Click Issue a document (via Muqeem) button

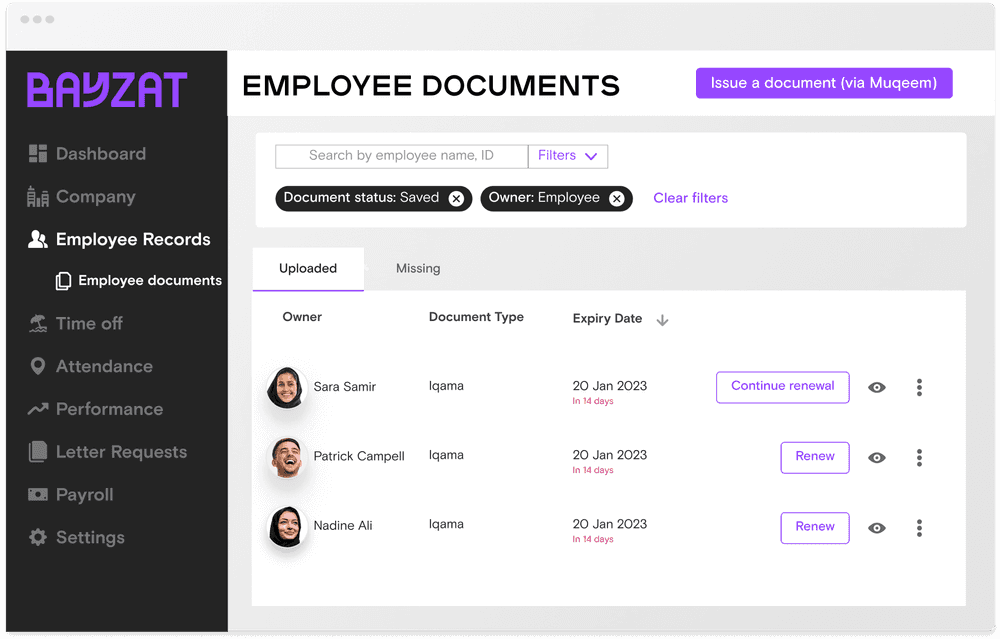[x=823, y=83]
